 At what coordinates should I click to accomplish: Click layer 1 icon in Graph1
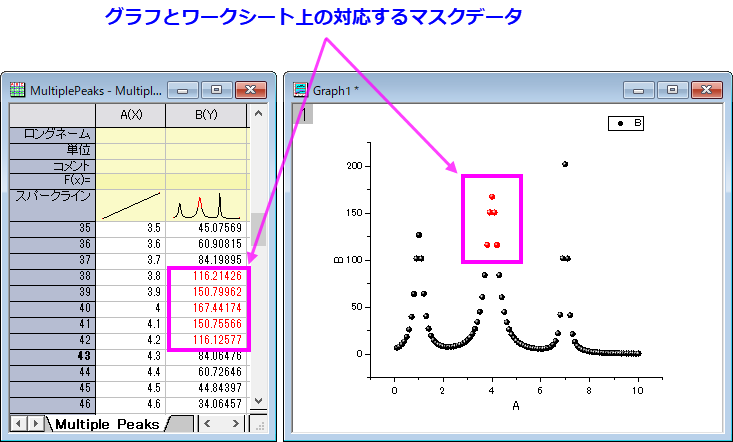point(303,114)
